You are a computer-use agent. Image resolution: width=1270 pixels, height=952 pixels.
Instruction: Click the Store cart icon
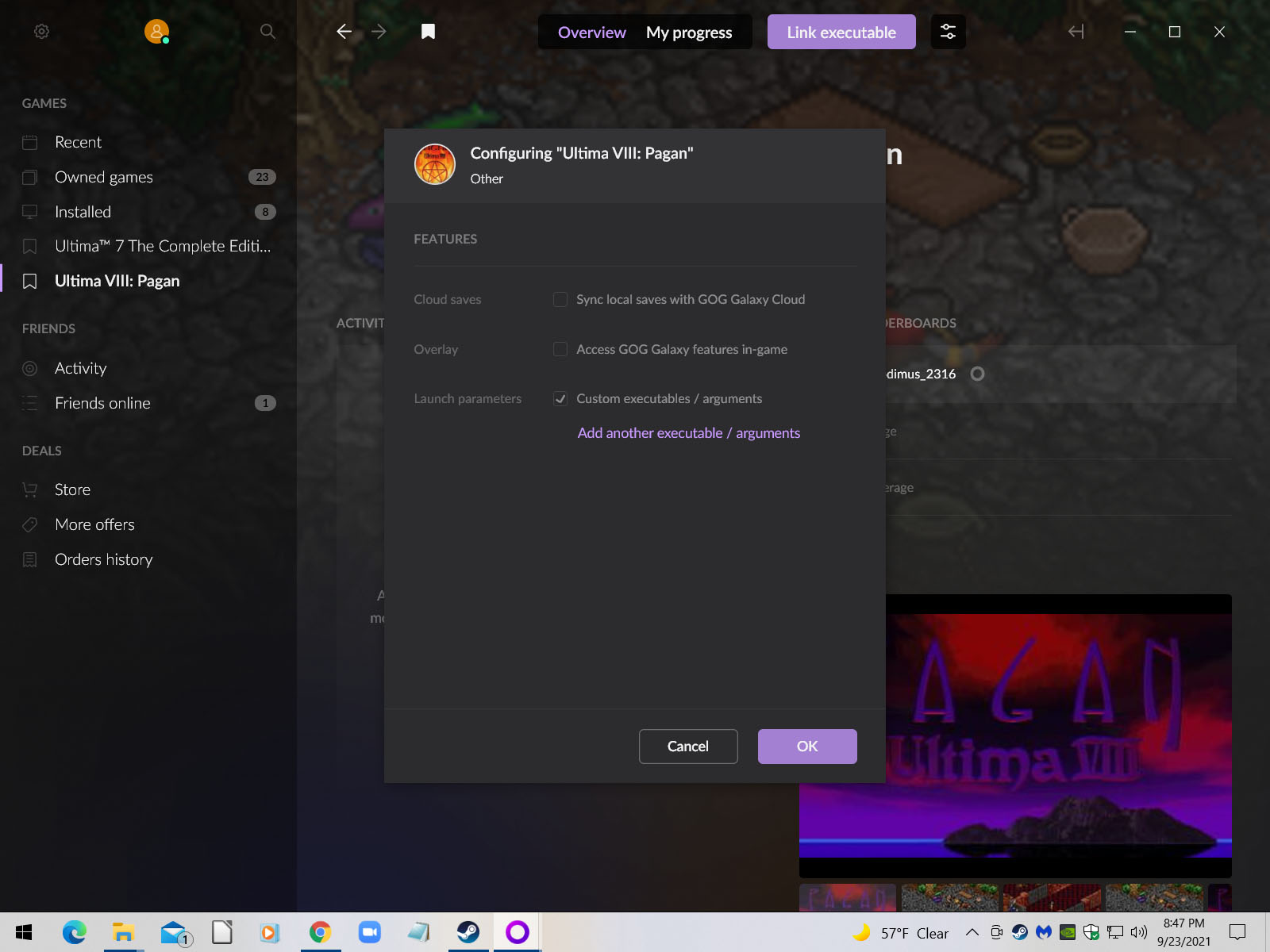pyautogui.click(x=30, y=489)
